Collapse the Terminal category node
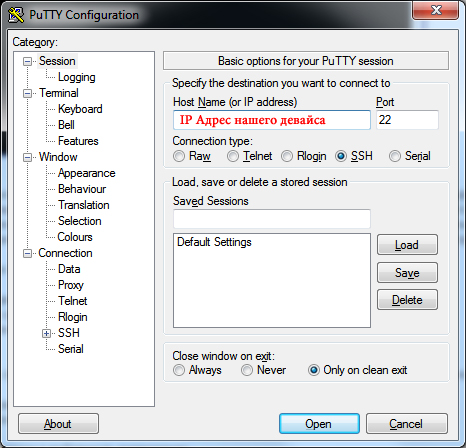The width and height of the screenshot is (466, 448). click(27, 93)
